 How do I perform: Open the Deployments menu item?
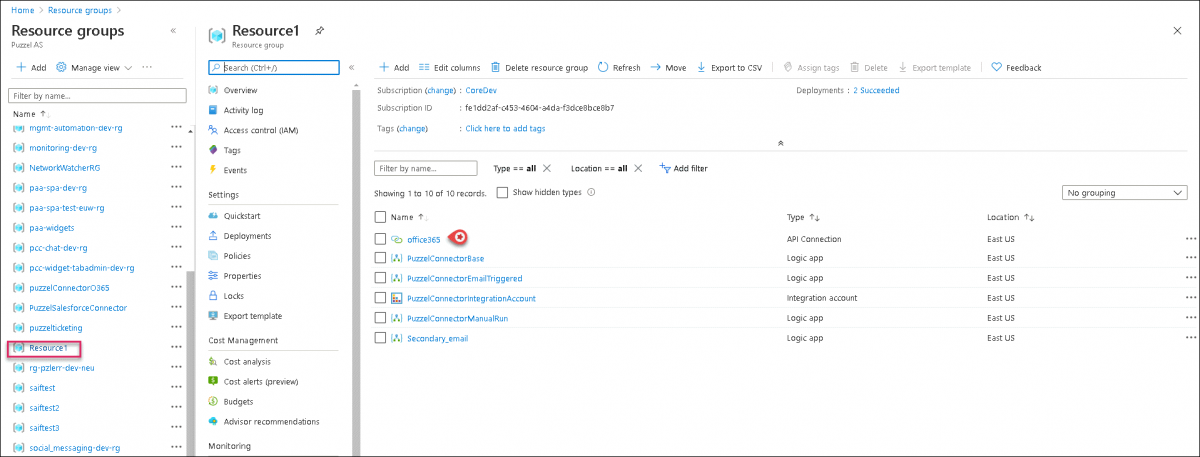(x=247, y=236)
